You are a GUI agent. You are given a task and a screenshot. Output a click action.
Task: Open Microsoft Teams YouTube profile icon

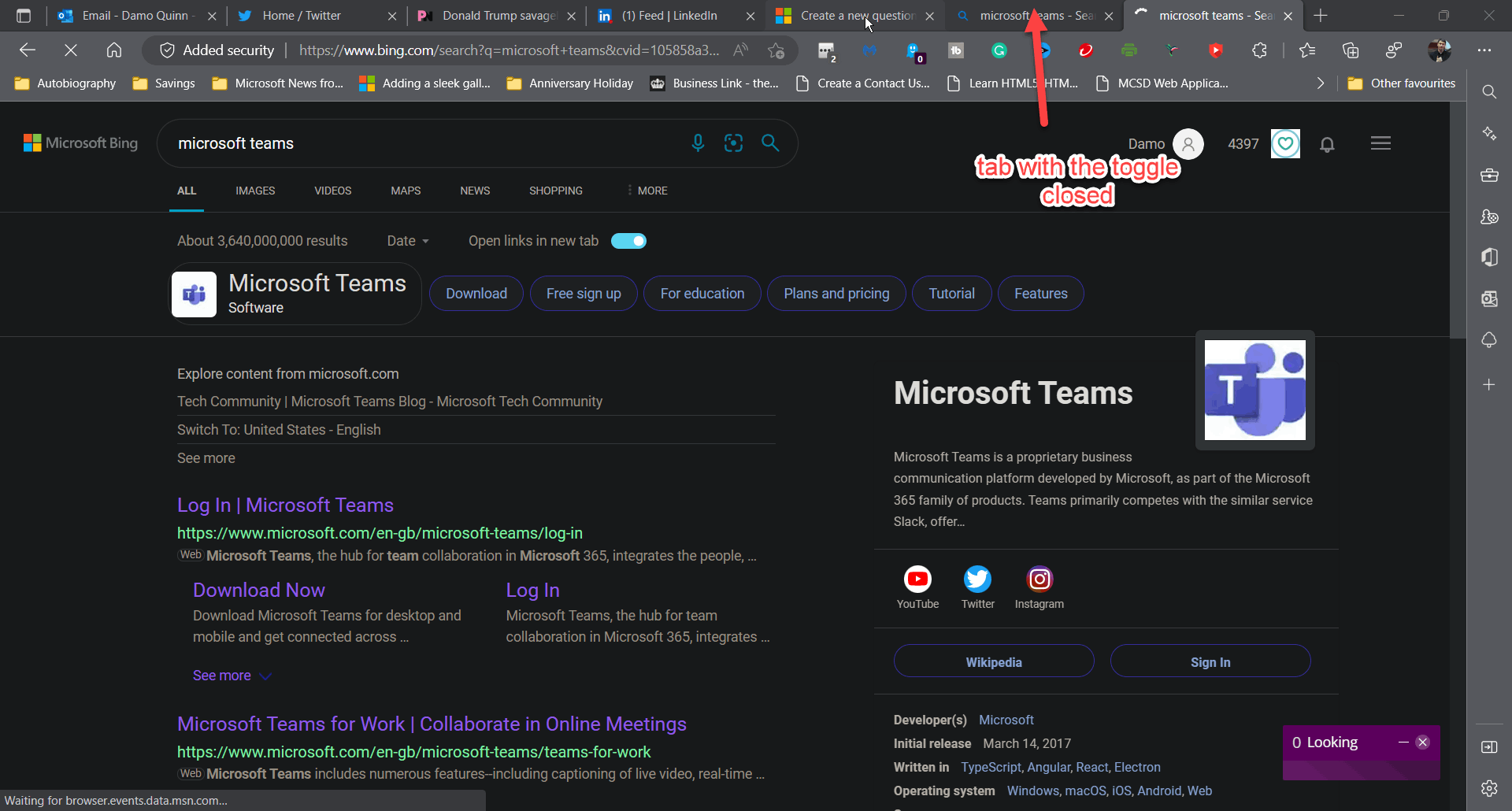coord(917,580)
